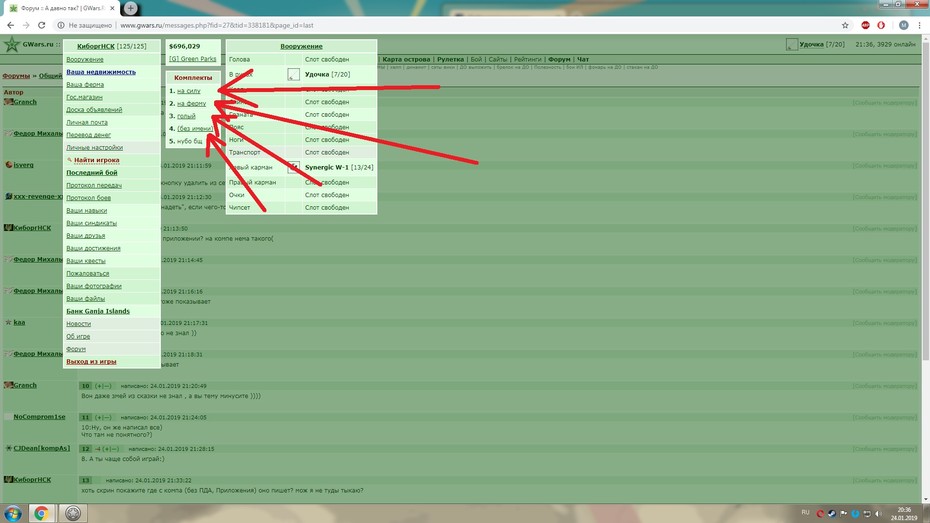Open Доска объявлений menu entry
This screenshot has width=930, height=523.
94,110
